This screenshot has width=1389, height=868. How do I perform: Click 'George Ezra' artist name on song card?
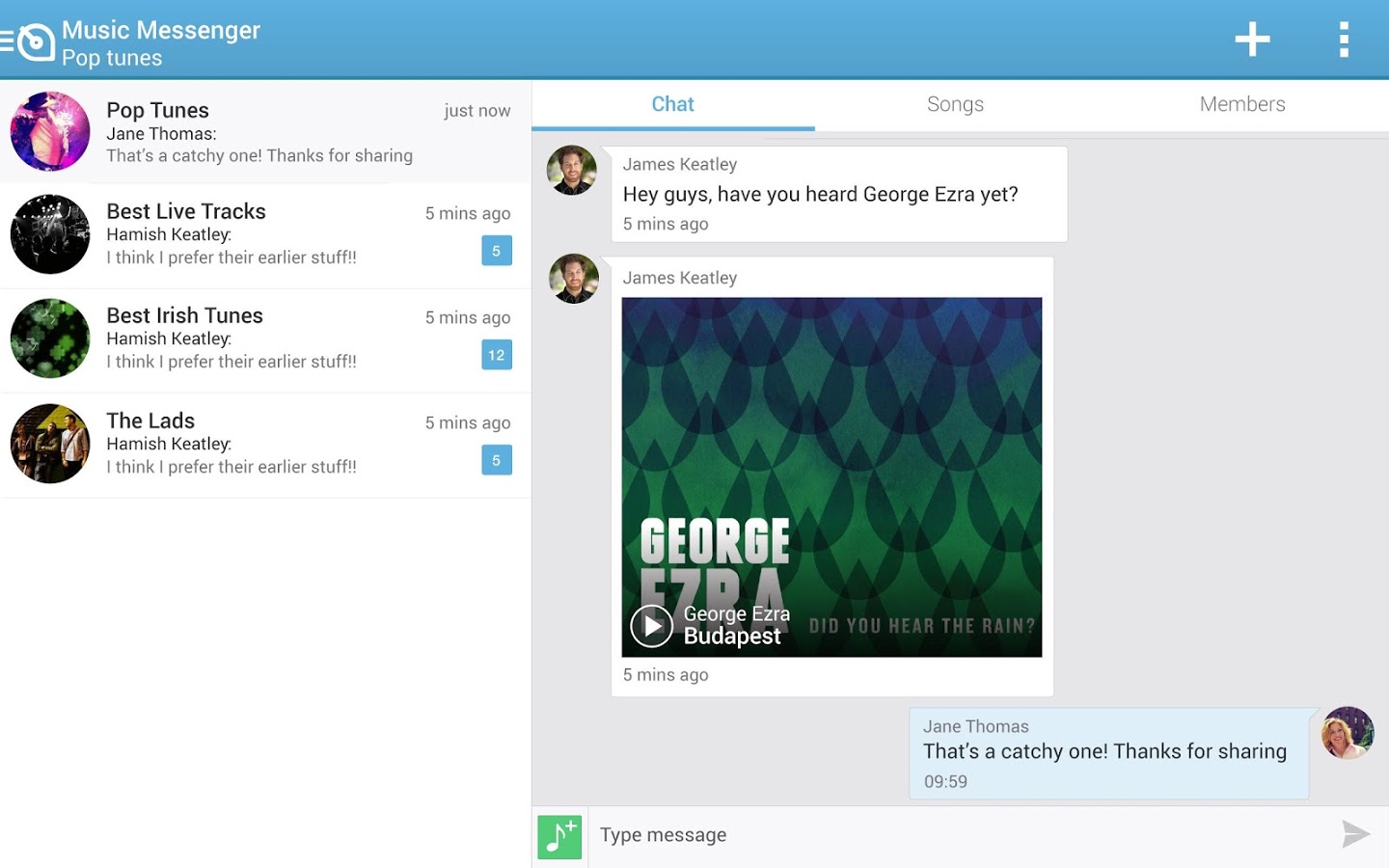[x=737, y=613]
